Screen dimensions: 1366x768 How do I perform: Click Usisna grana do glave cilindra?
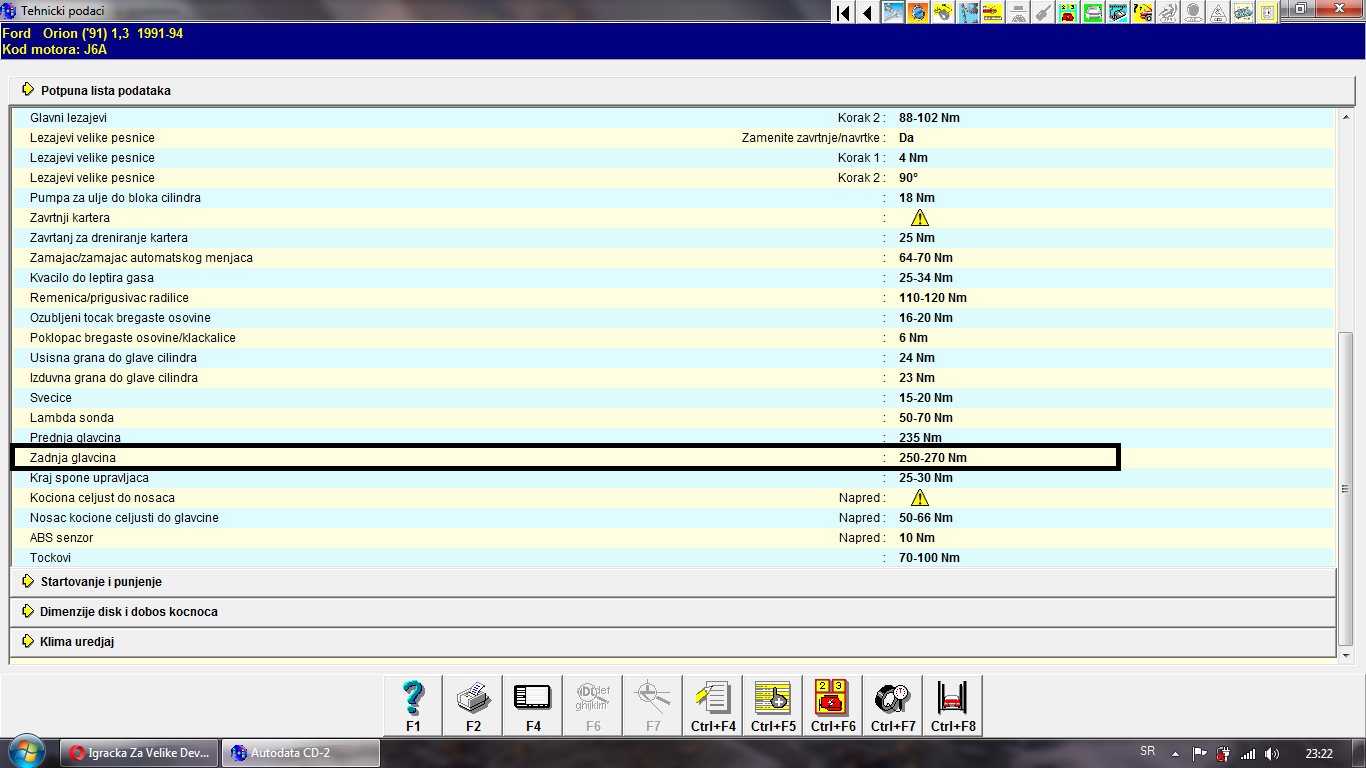113,357
